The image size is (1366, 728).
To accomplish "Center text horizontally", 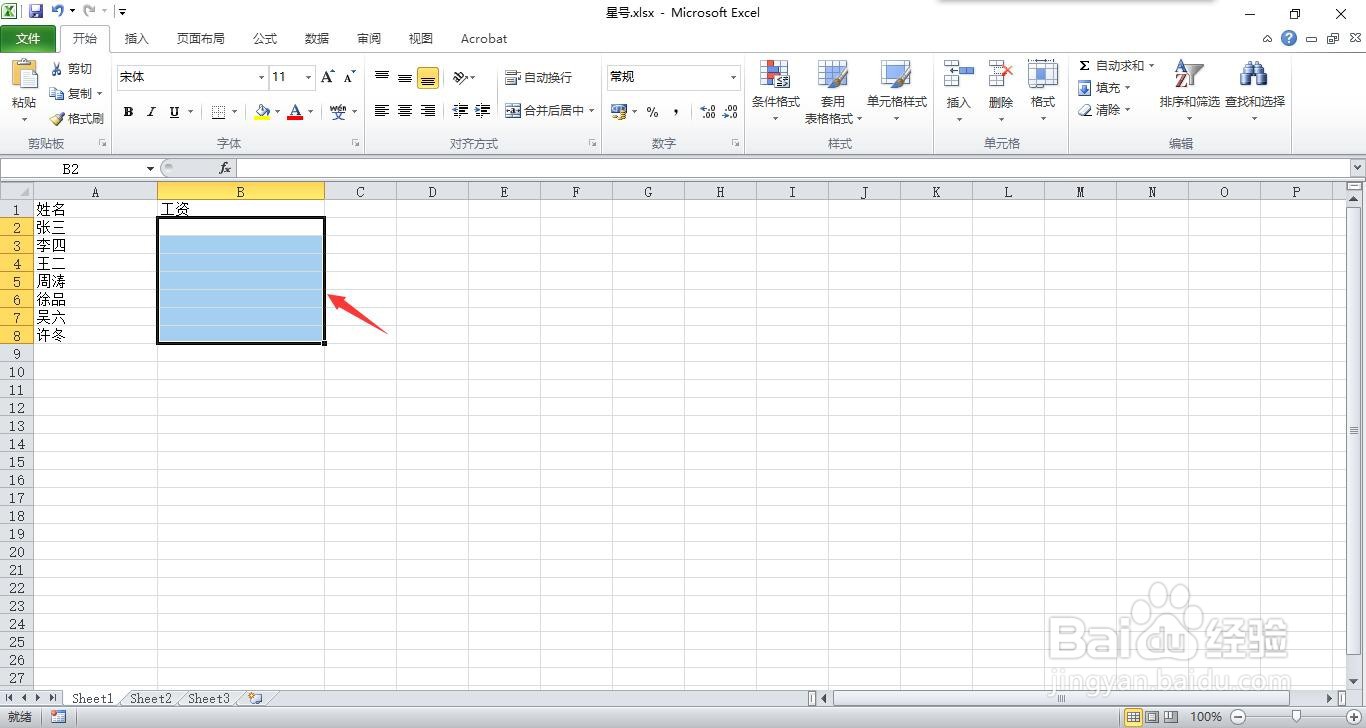I will point(405,111).
